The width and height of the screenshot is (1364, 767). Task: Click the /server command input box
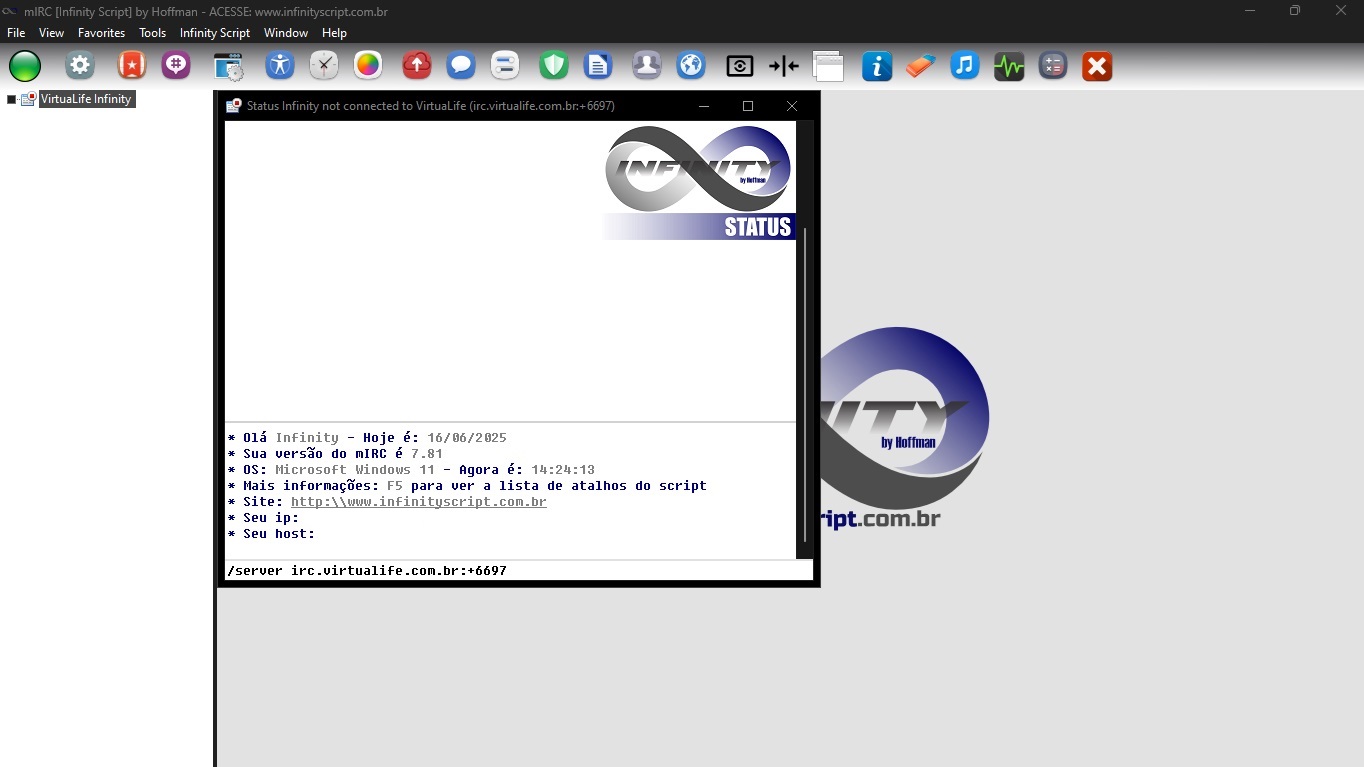518,571
